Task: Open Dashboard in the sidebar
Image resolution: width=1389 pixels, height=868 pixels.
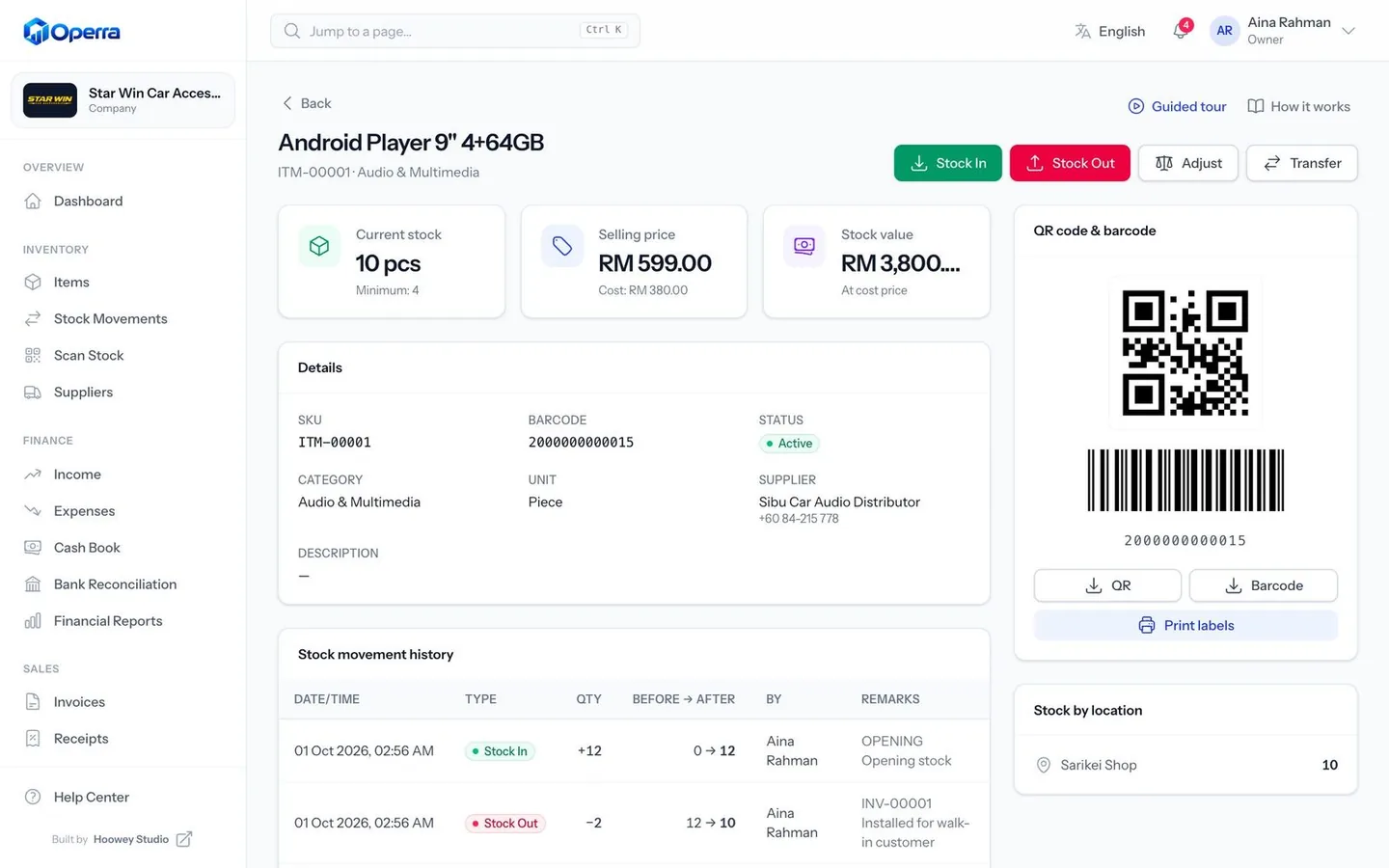Action: pos(123,201)
